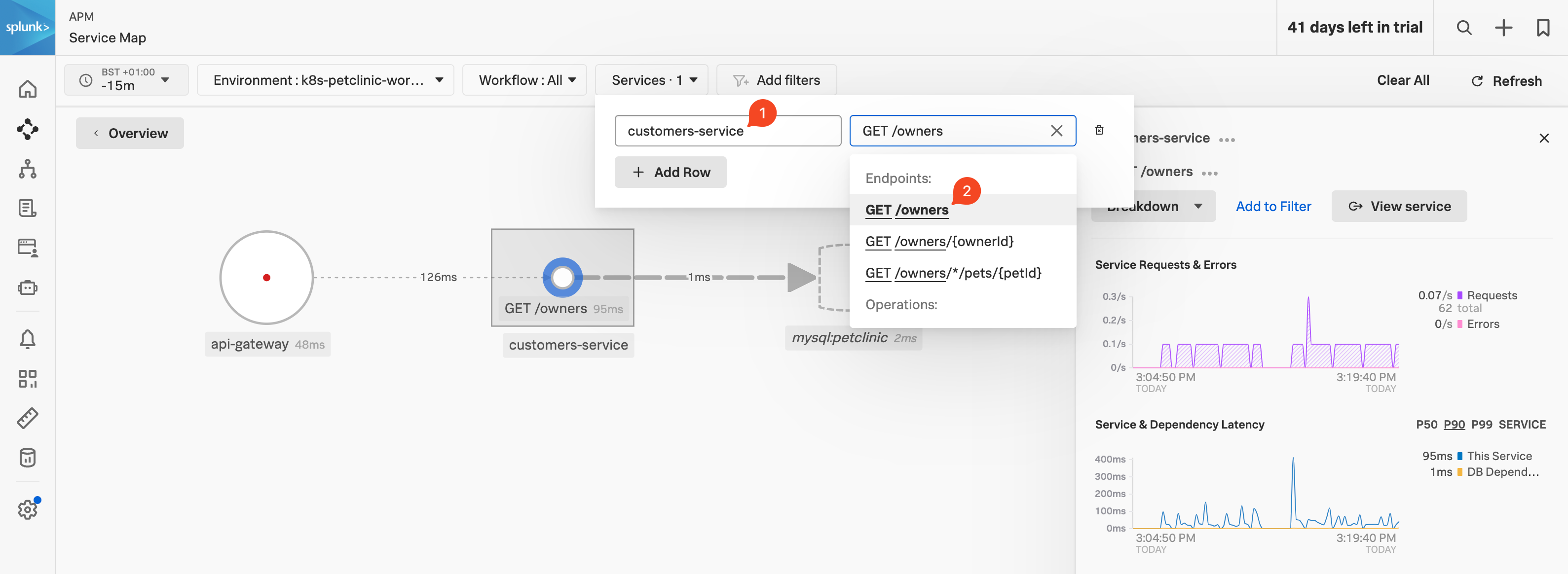Select GET /owners/{ownerId} endpoint option
Viewport: 1568px width, 574px height.
pos(939,240)
